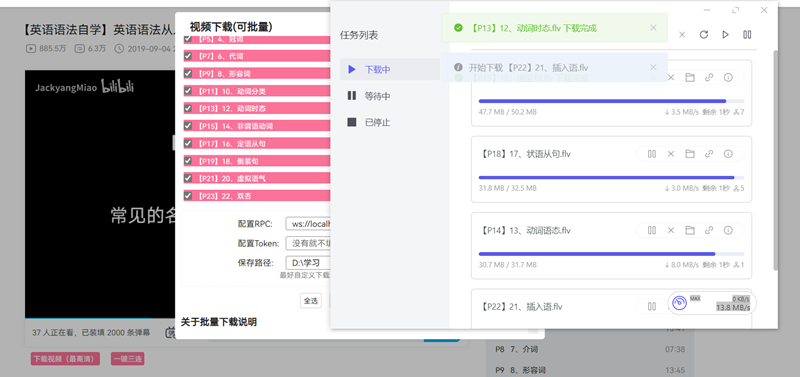
Task: Dismiss the 开始下载 【P22】21、插入语.flv notification
Action: point(653,67)
